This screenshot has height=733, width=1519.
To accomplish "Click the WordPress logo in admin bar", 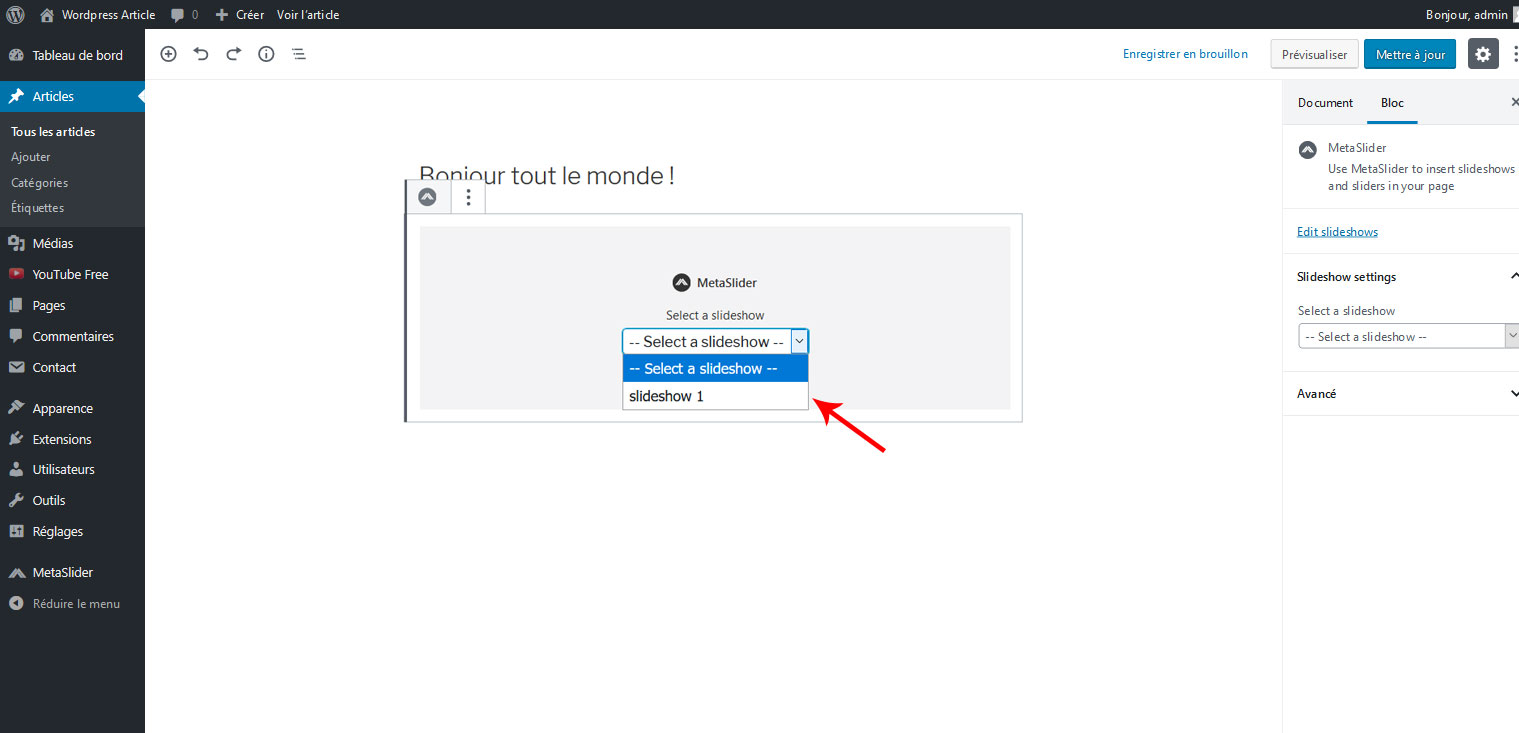I will tap(15, 14).
